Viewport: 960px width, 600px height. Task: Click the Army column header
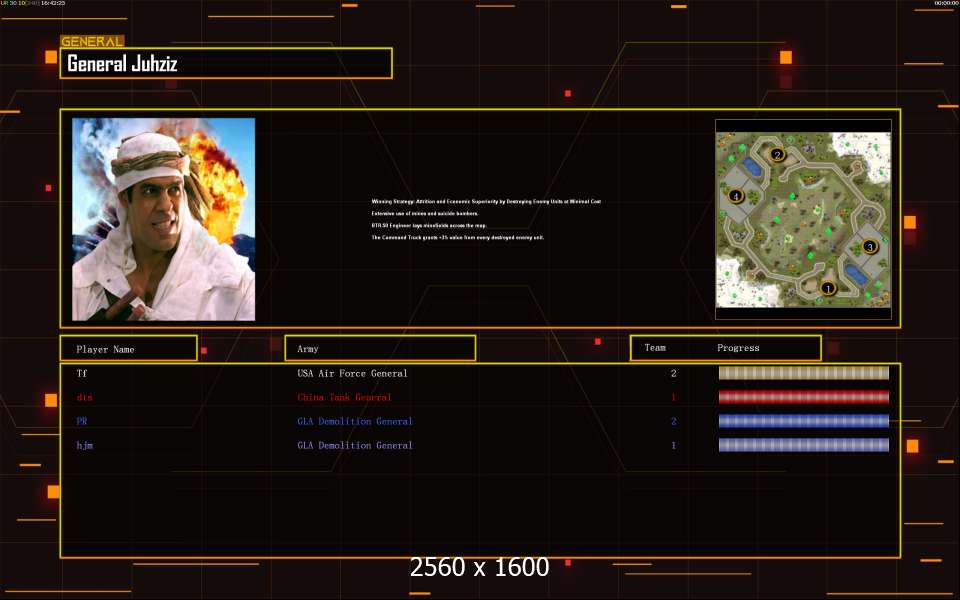click(308, 349)
